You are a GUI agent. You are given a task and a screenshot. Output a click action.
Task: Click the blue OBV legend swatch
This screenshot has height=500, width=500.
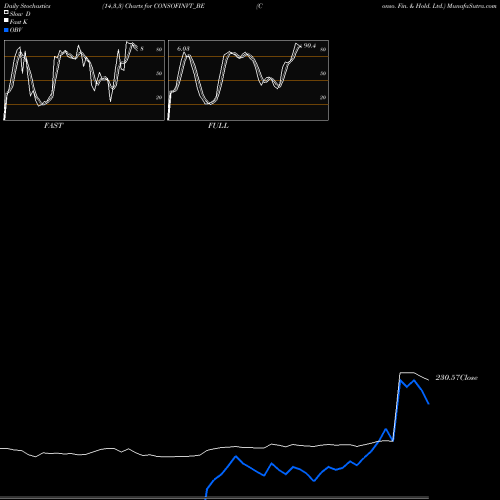pos(6,30)
